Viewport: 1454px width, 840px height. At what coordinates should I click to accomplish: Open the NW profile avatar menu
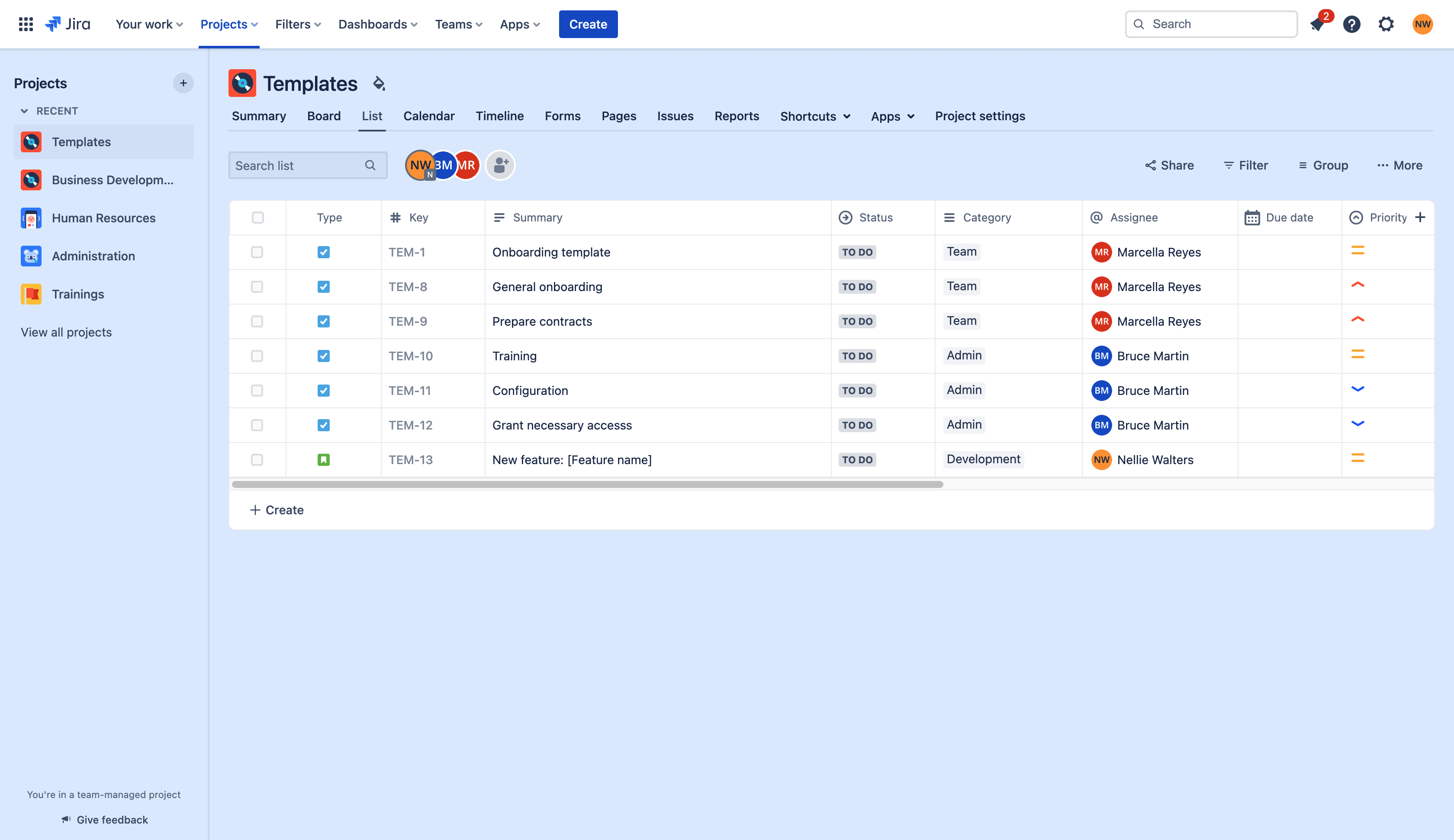coord(1422,24)
